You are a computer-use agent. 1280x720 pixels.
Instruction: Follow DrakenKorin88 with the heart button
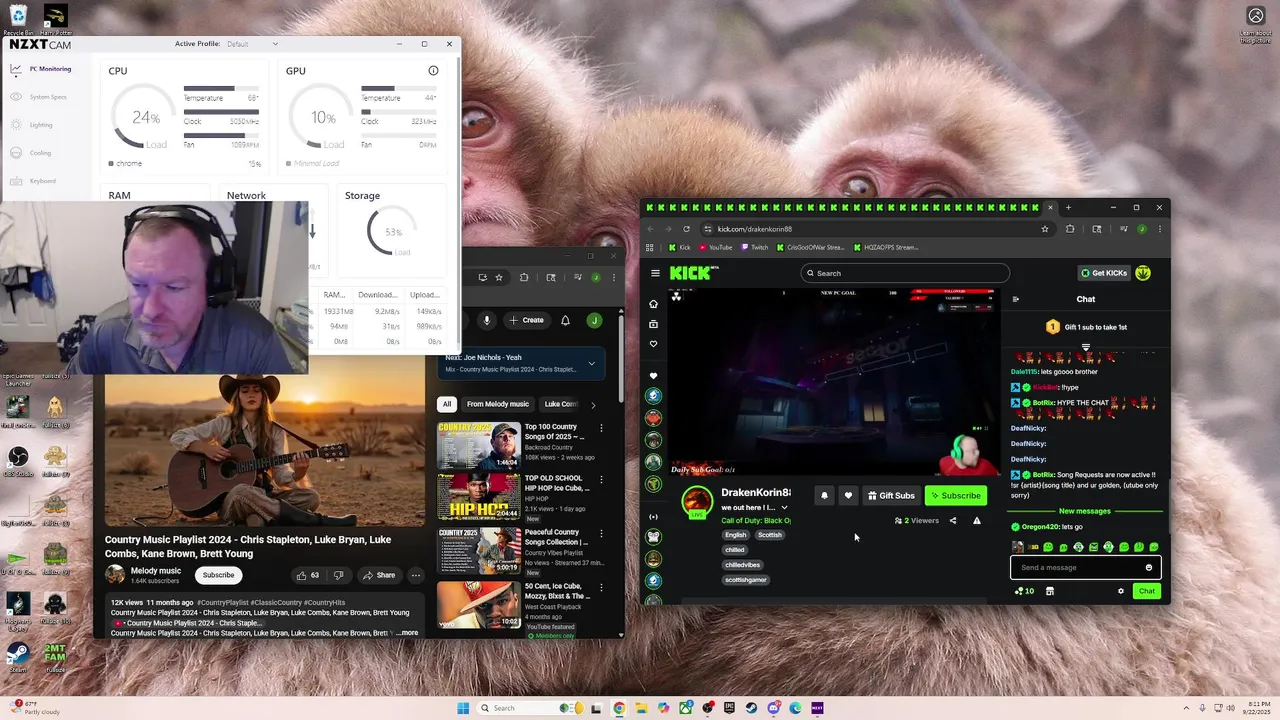tap(848, 495)
